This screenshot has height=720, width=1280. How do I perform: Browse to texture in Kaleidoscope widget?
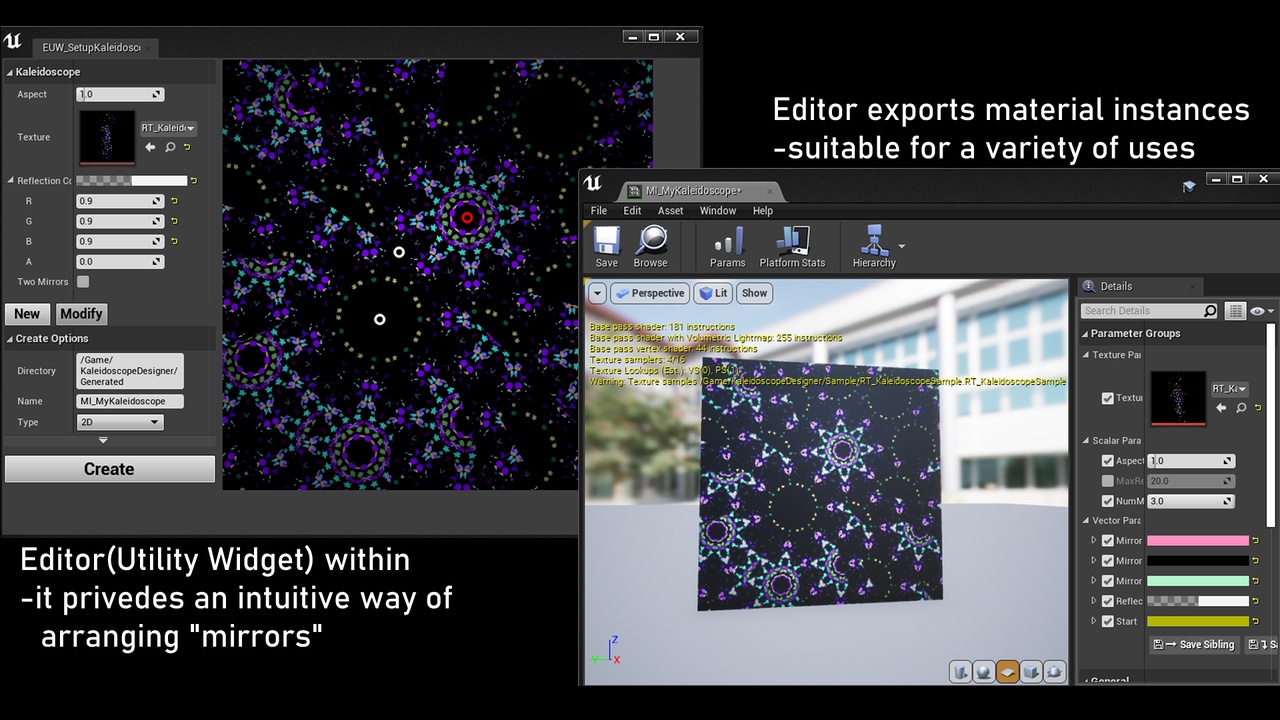pos(170,147)
